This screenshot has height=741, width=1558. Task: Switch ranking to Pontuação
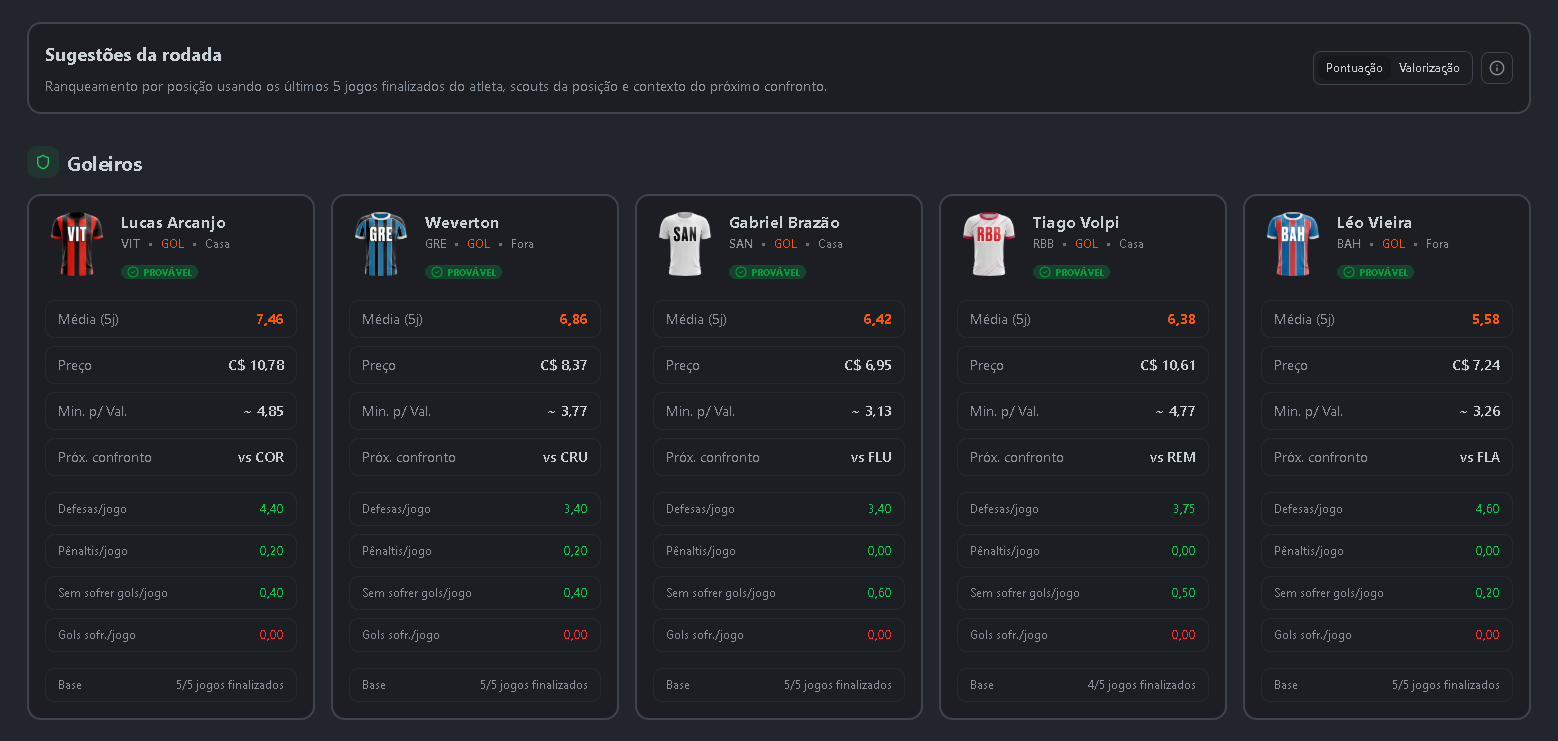[1353, 68]
